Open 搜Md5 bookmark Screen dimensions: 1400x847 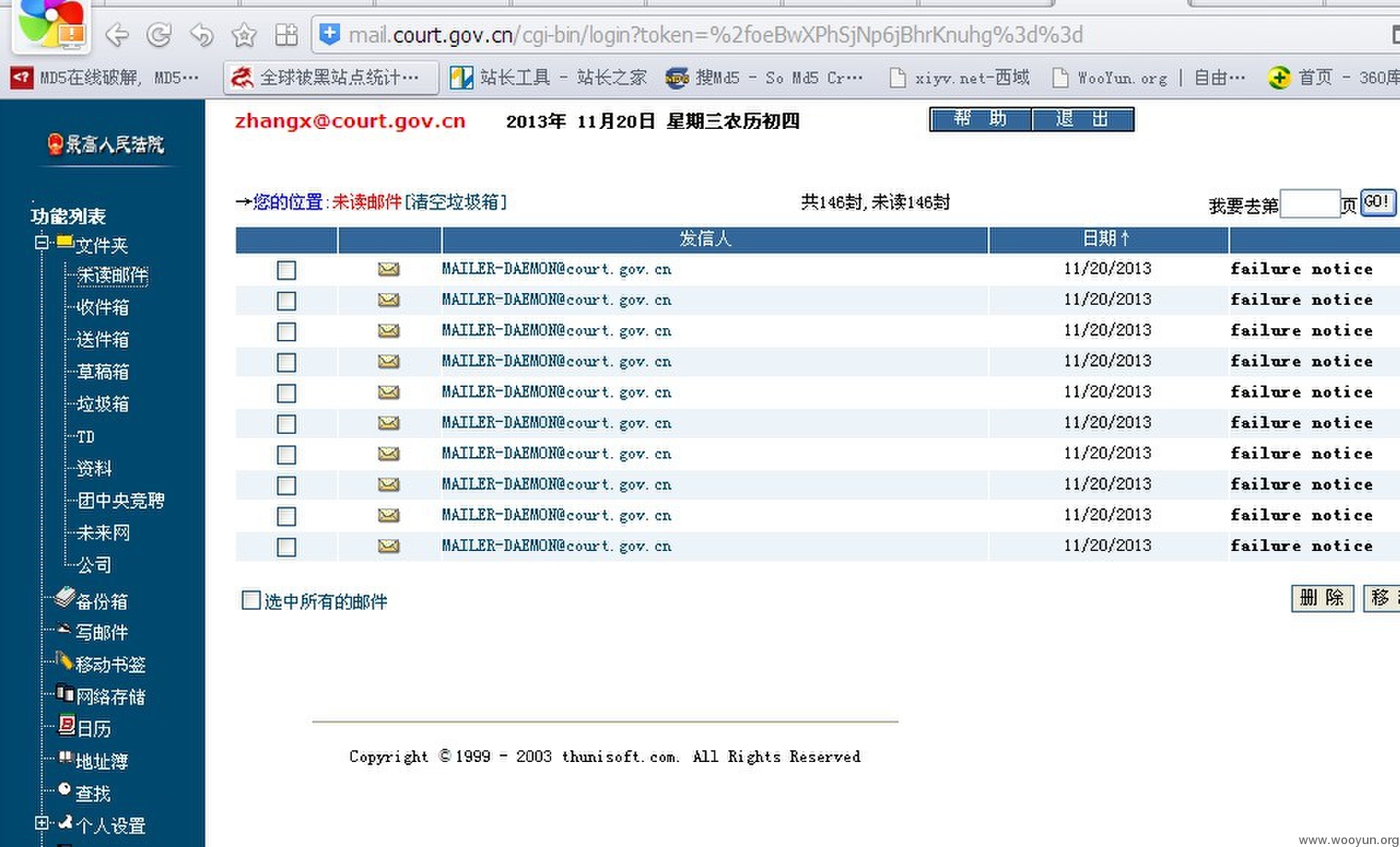coord(765,77)
